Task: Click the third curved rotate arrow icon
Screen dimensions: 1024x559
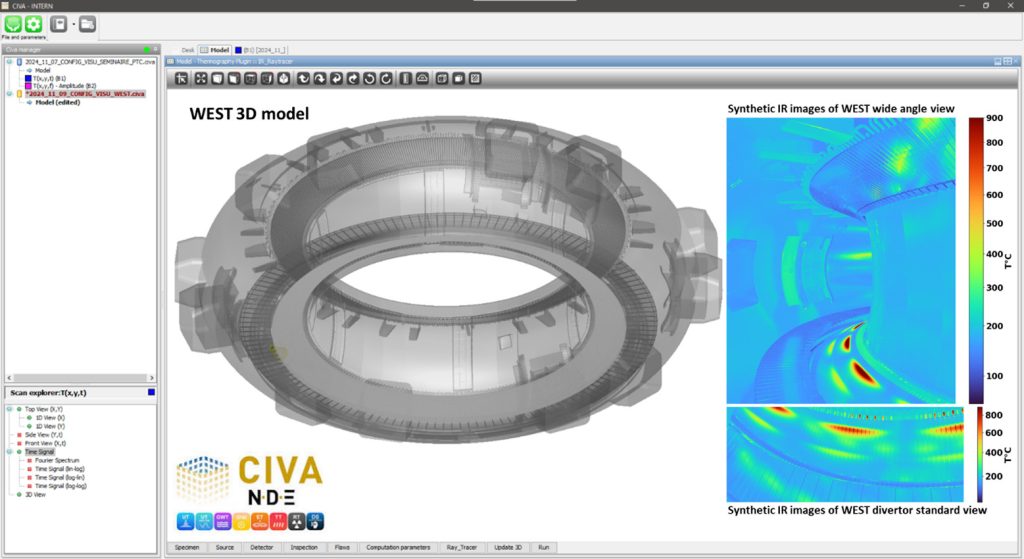Action: click(x=336, y=78)
